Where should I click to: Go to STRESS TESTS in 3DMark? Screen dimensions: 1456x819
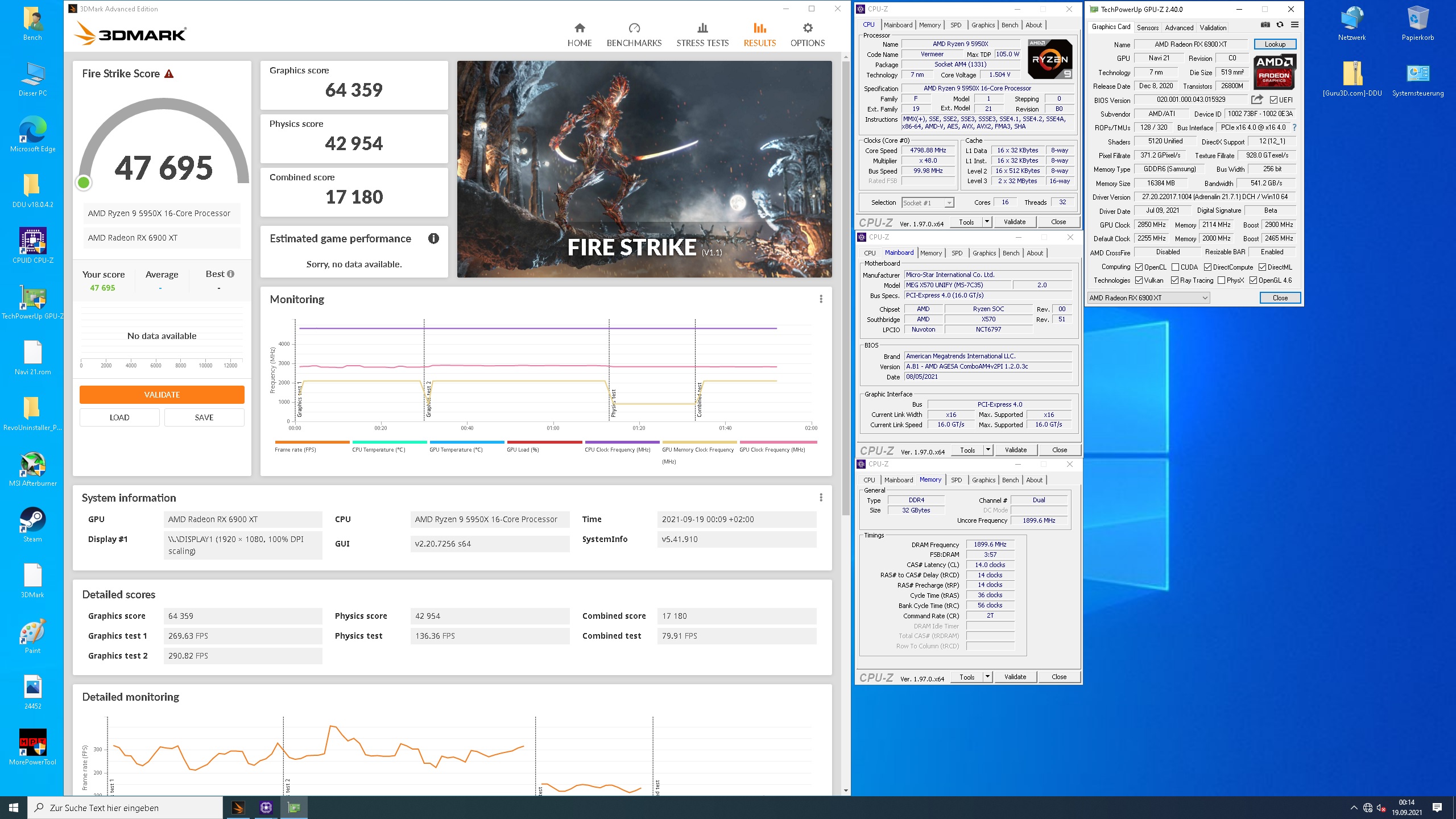(702, 35)
